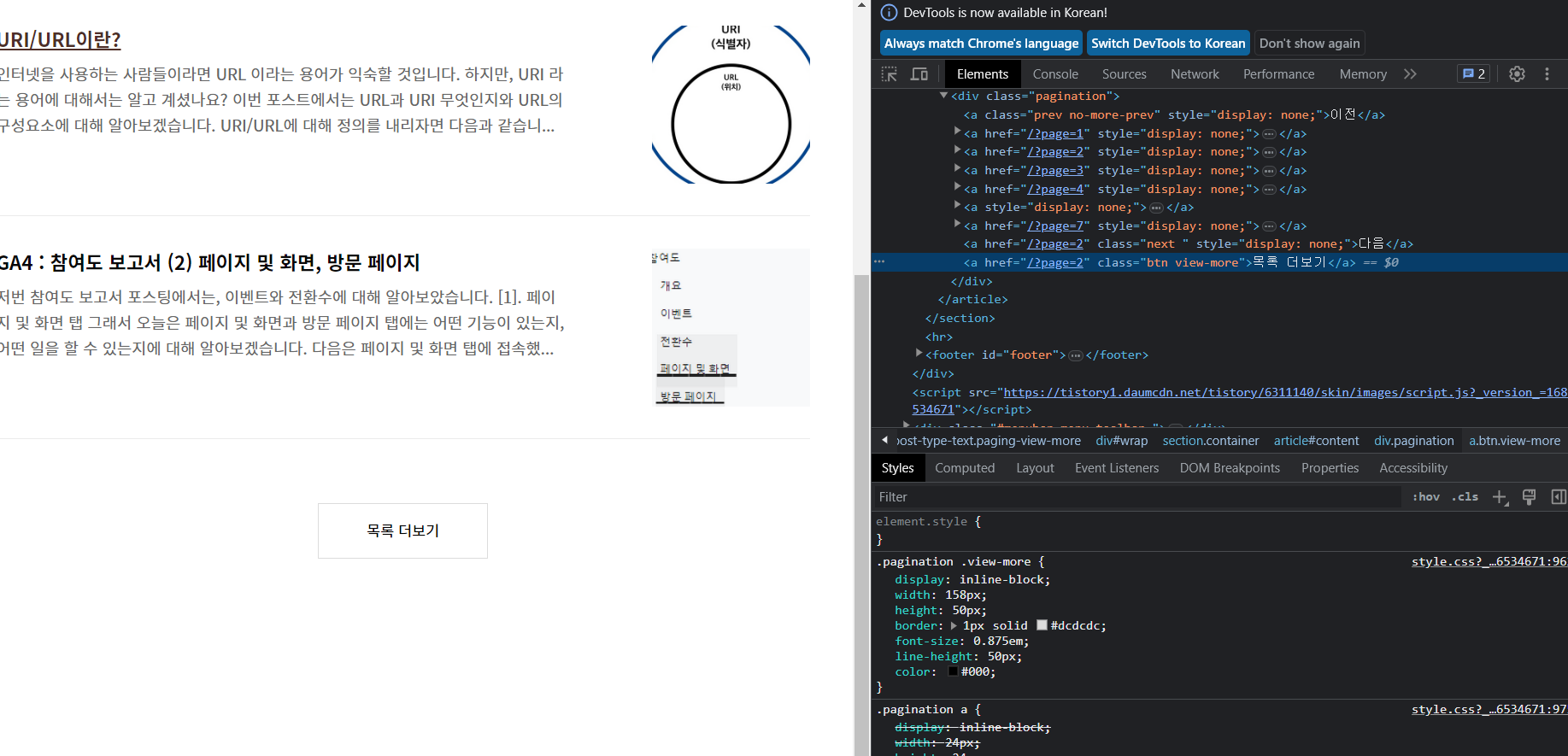
Task: Toggle the device toolbar icon
Action: pyautogui.click(x=919, y=74)
